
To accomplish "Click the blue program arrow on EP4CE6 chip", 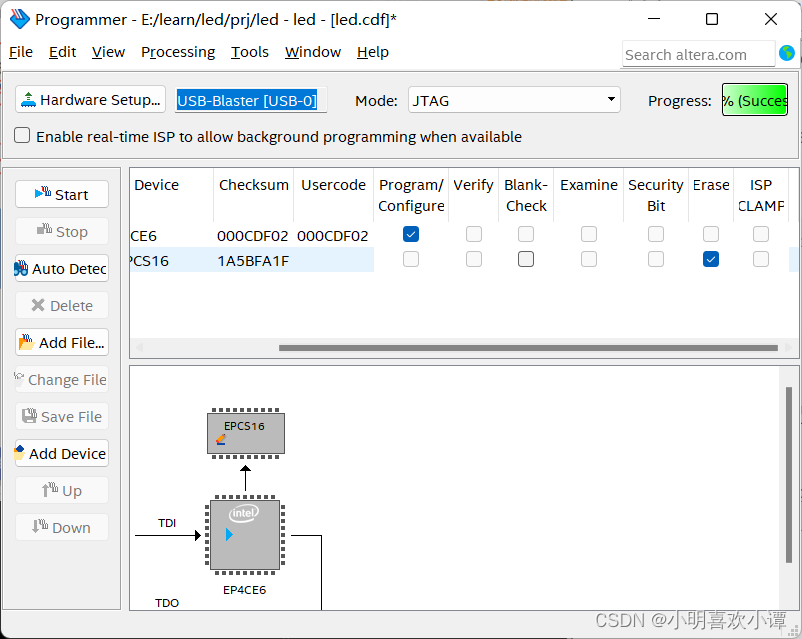I will (229, 535).
